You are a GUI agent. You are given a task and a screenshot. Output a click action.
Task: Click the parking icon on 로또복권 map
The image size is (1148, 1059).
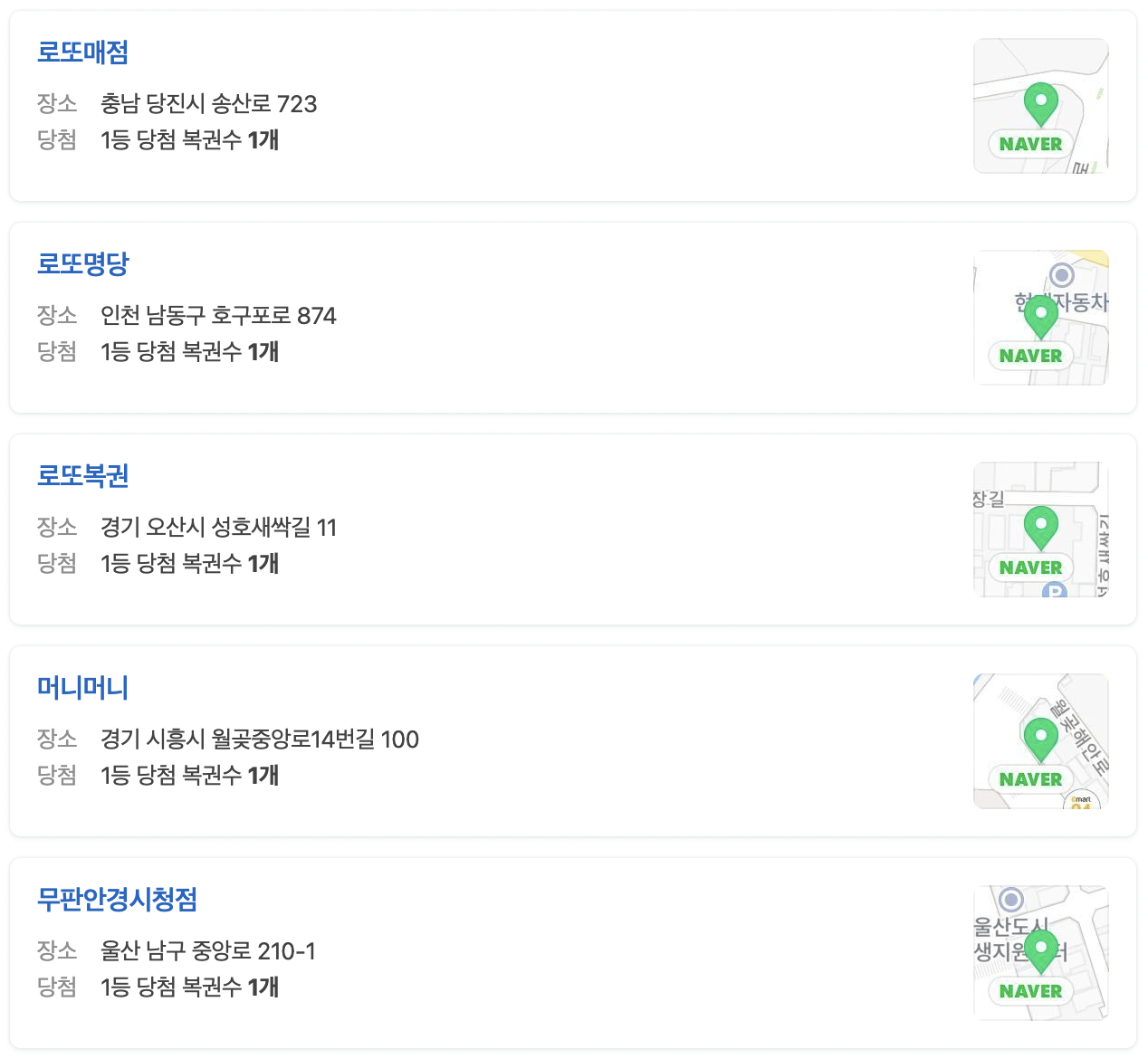(1053, 591)
